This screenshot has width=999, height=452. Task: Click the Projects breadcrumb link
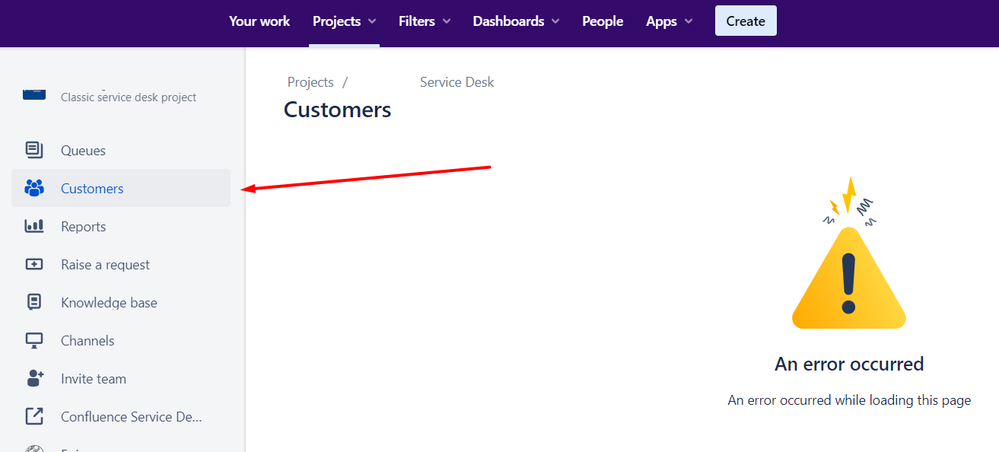pyautogui.click(x=310, y=82)
